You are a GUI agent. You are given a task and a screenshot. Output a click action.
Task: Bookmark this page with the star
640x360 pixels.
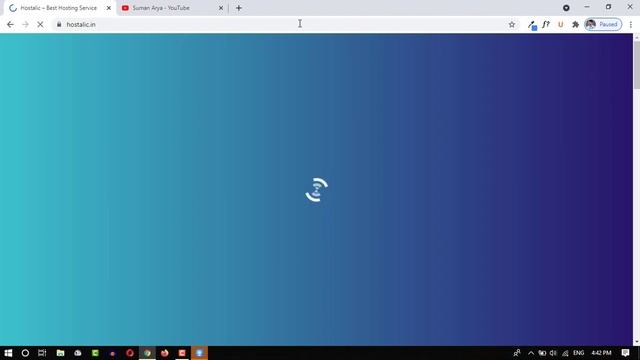pyautogui.click(x=512, y=24)
